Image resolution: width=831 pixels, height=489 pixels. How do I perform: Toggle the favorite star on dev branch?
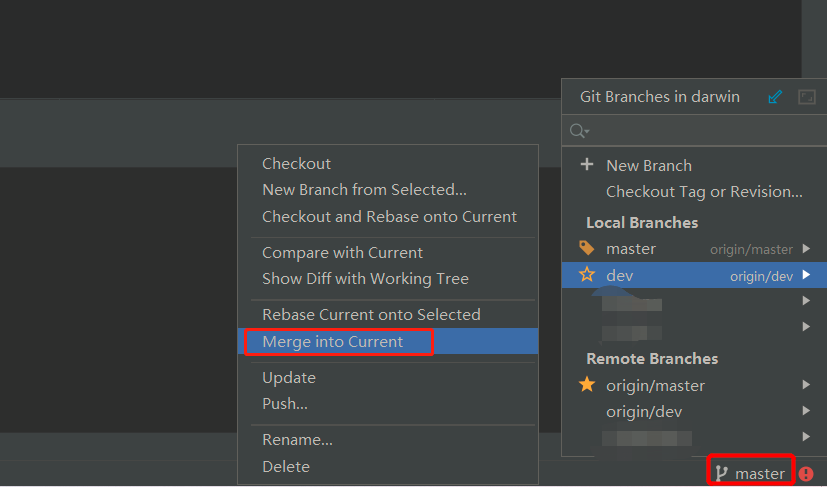(587, 275)
